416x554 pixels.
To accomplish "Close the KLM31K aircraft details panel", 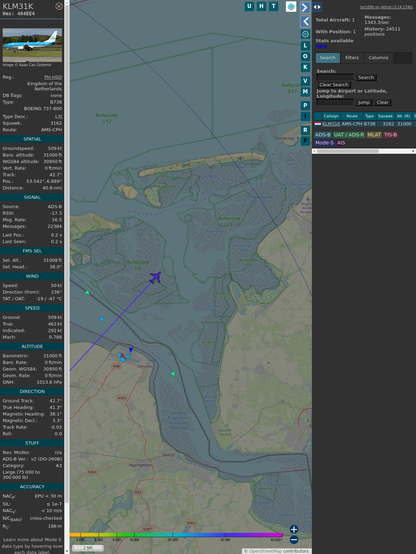I will (59, 6).
